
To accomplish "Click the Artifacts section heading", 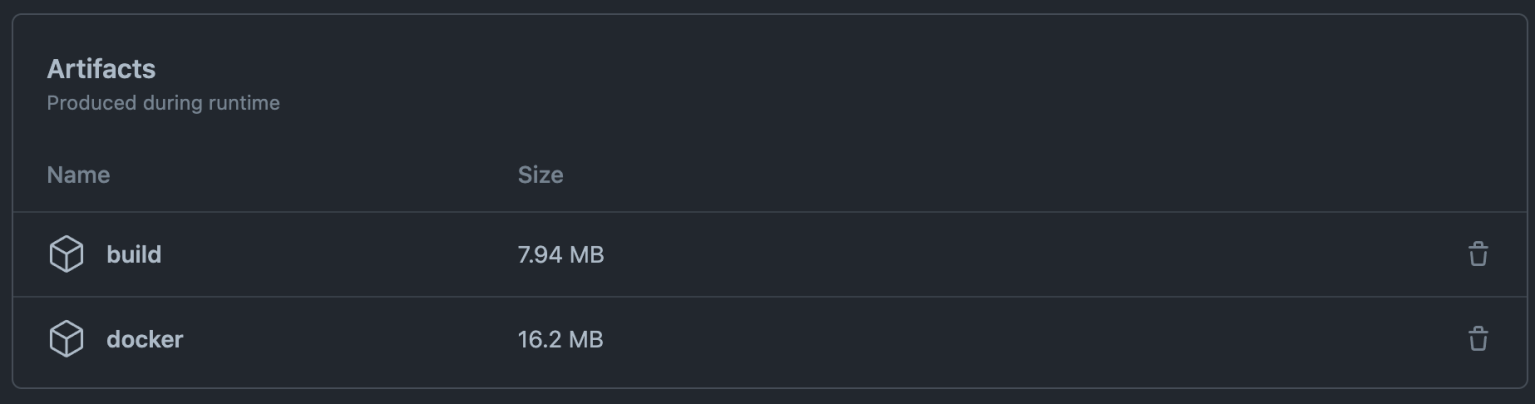I will pos(101,69).
